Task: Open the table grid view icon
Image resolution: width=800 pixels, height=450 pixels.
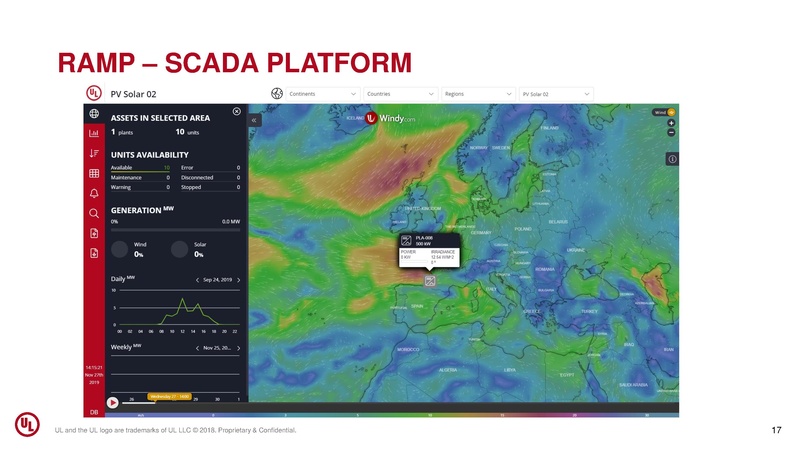Action: (93, 173)
